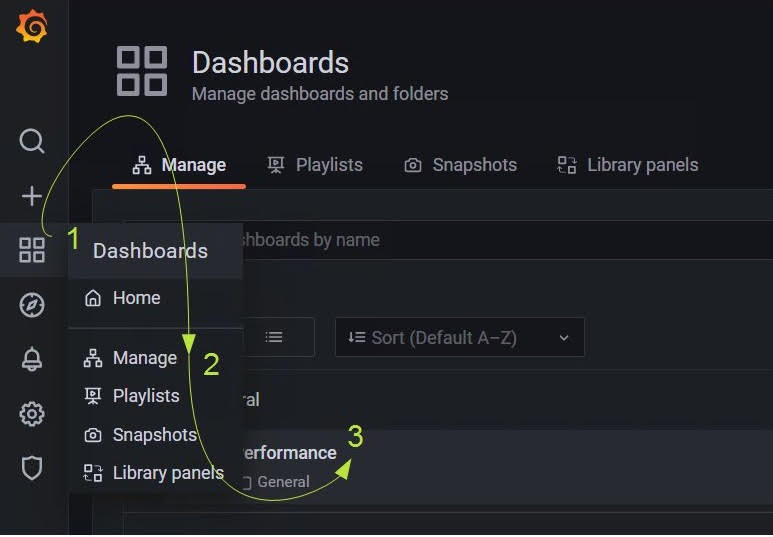773x537 pixels.
Task: Click the camera icon on Snapshots tab
Action: pos(413,165)
